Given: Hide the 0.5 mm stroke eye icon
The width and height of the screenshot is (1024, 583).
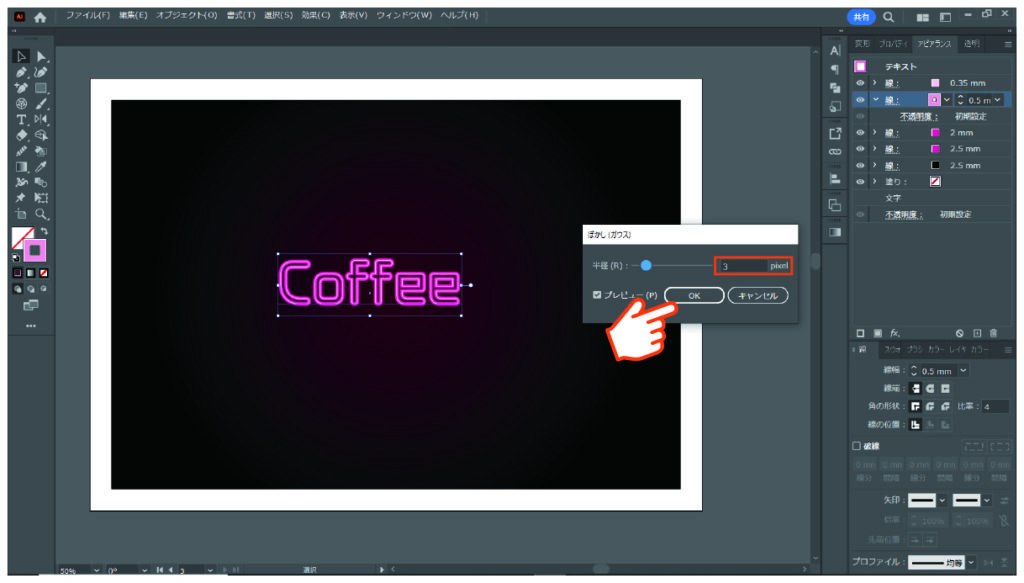Looking at the screenshot, I should point(860,100).
